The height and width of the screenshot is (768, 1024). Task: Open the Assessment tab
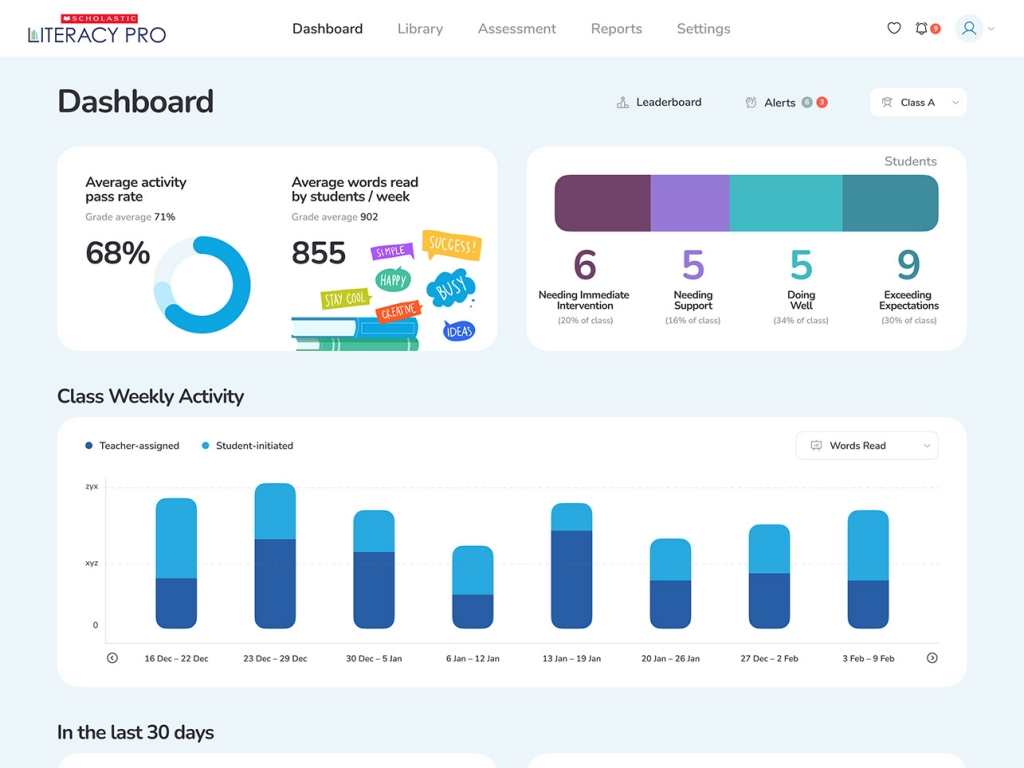pos(517,29)
